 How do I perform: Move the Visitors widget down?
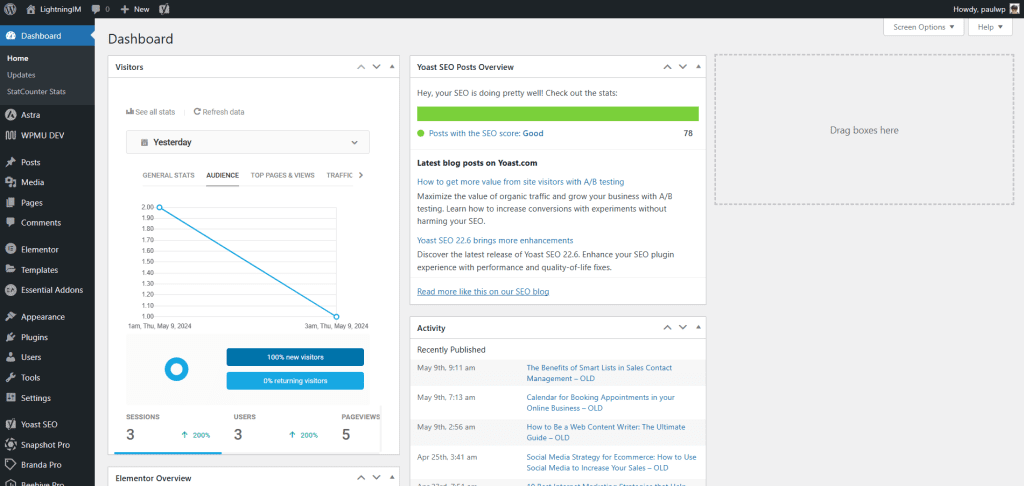click(376, 67)
